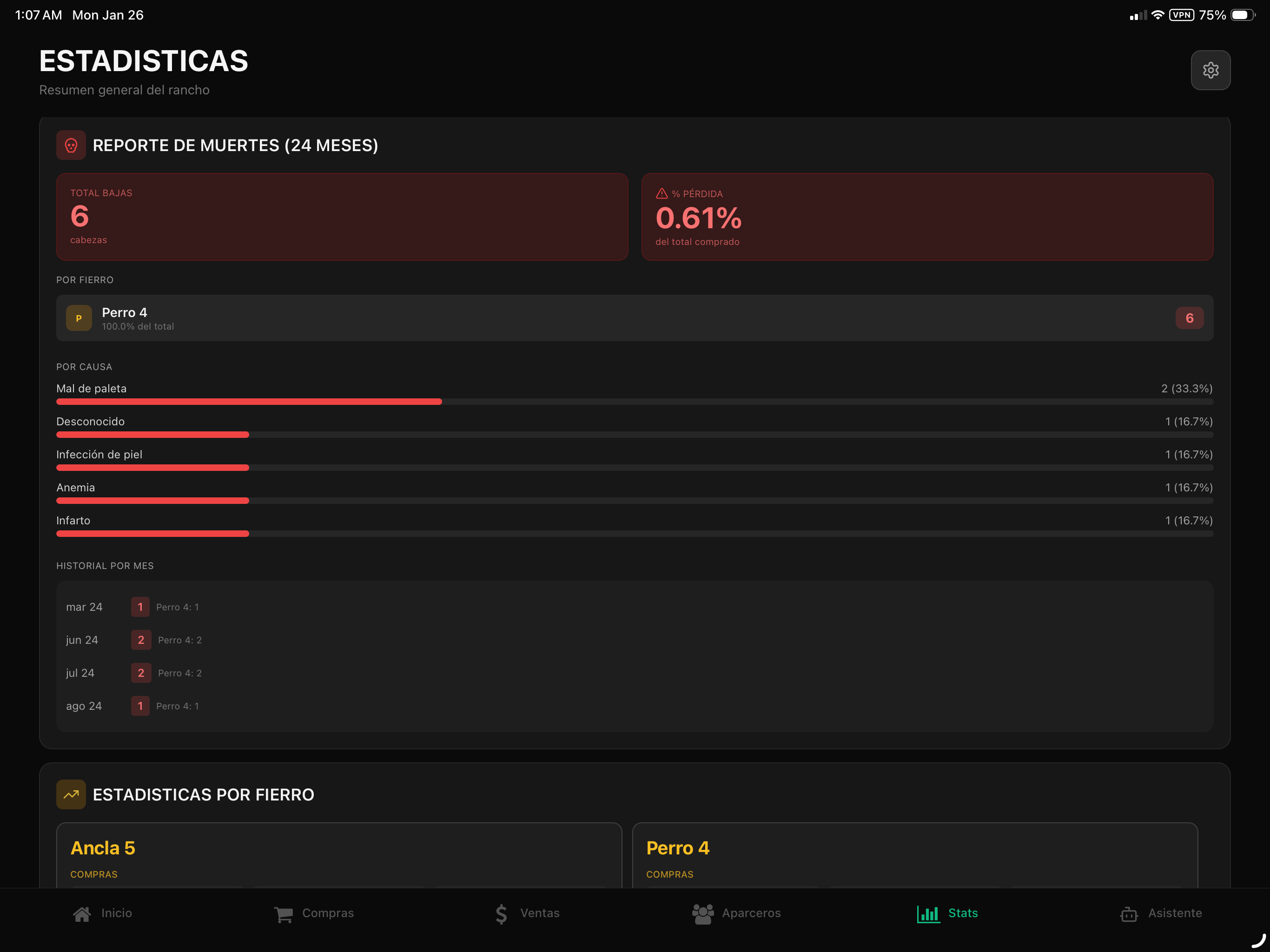Click the VPN indicator in the status bar
The image size is (1270, 952).
tap(1182, 15)
